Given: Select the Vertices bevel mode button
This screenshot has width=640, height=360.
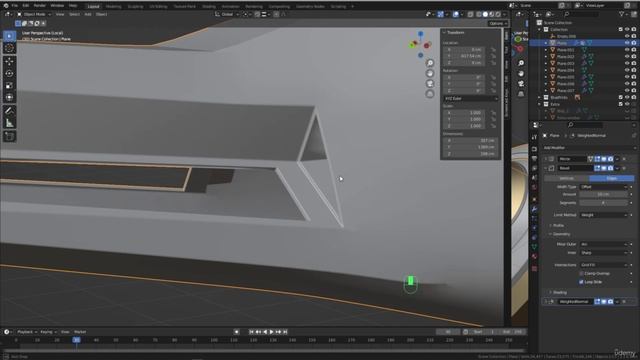Looking at the screenshot, I should [x=567, y=178].
